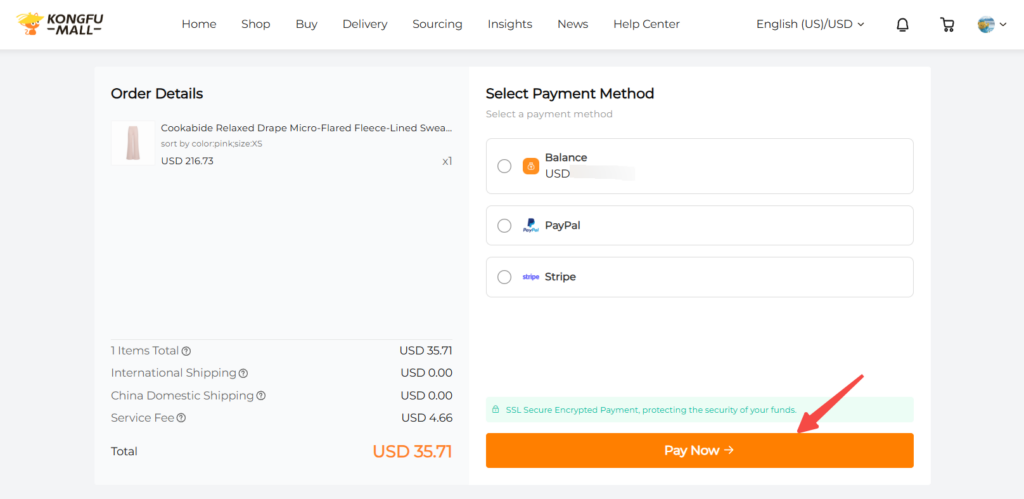Select the PayPal radio button
The image size is (1024, 499).
click(x=504, y=226)
